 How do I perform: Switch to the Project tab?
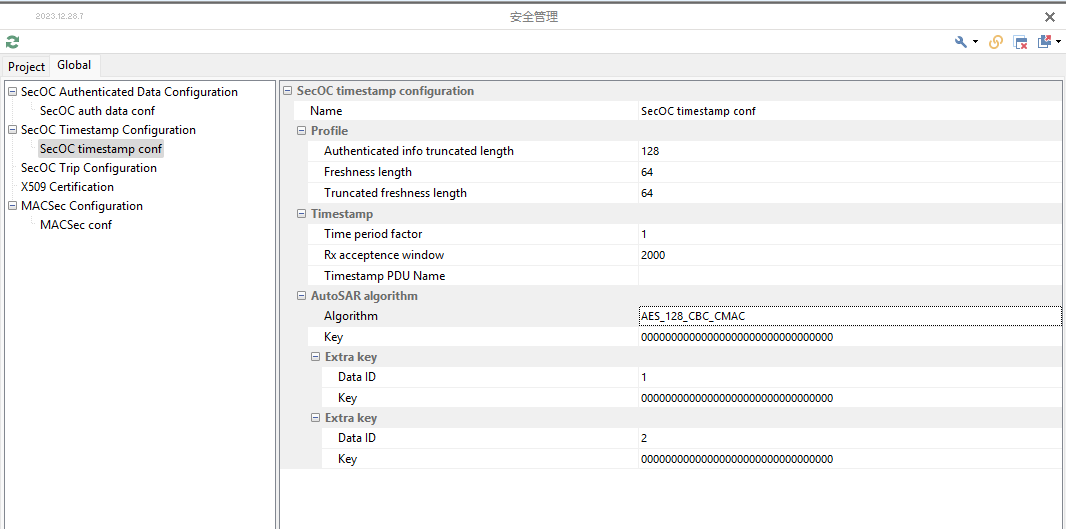(x=27, y=67)
